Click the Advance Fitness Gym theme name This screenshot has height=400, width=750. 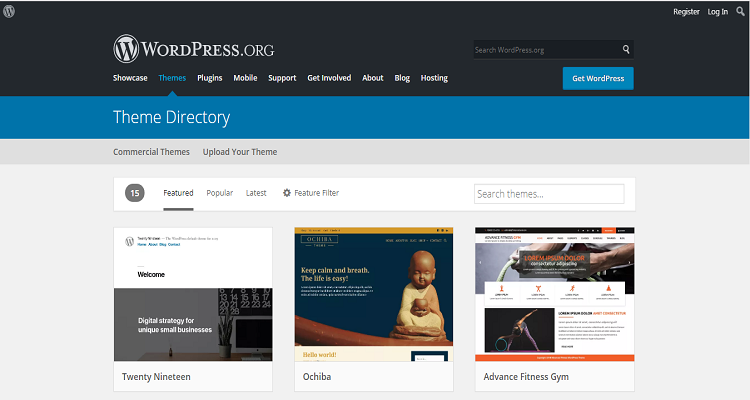point(526,377)
